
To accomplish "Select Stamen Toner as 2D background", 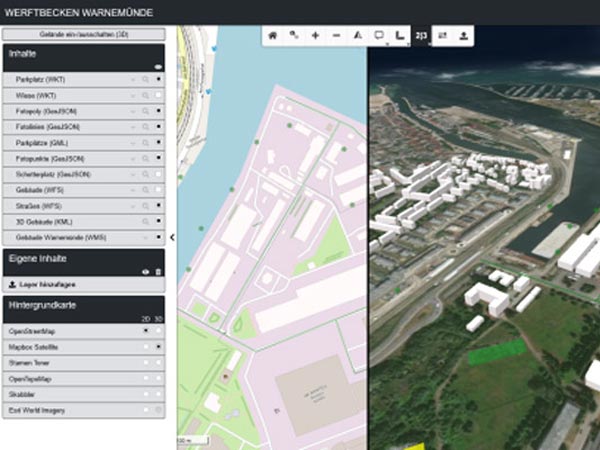I will click(x=146, y=361).
